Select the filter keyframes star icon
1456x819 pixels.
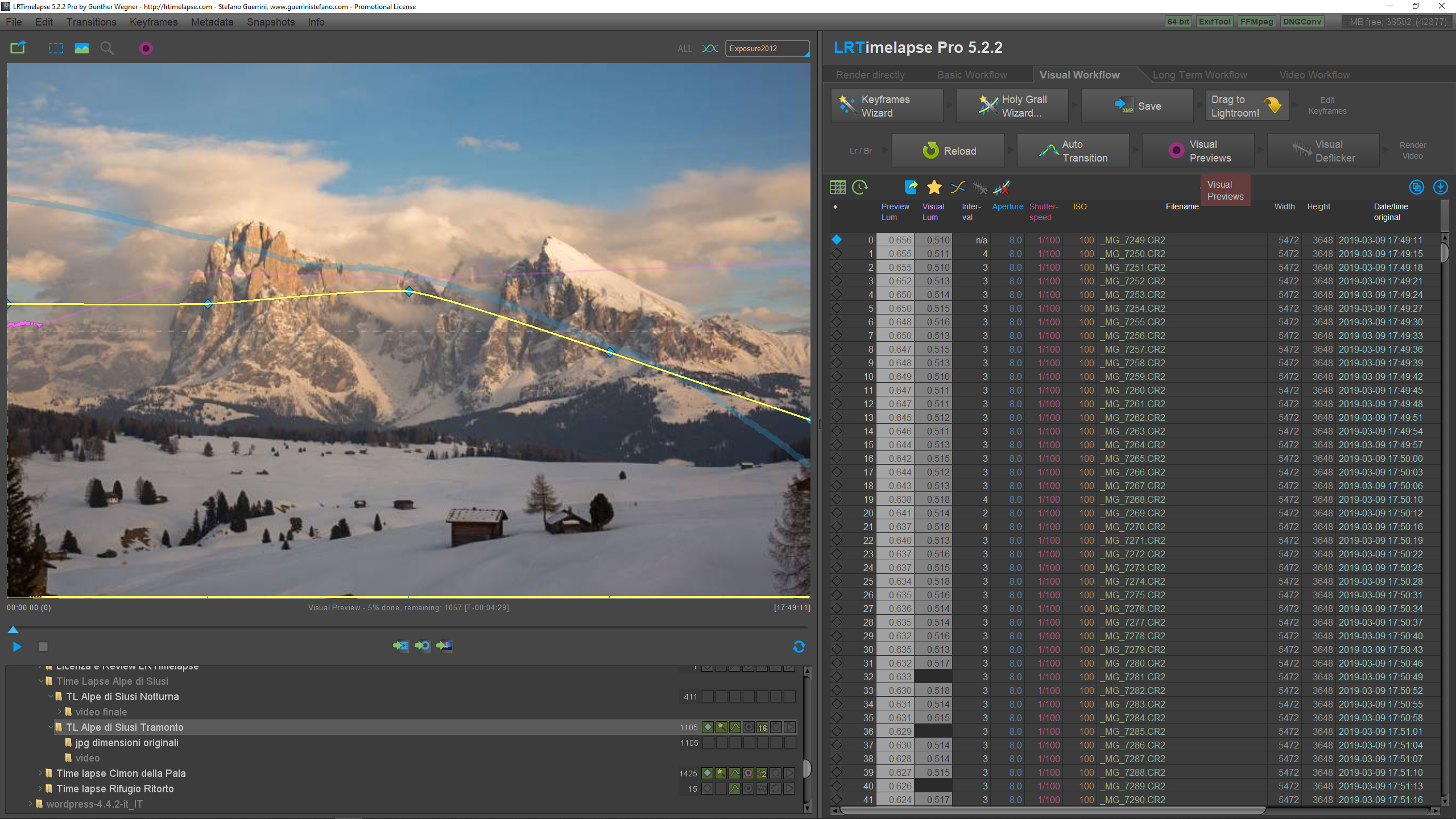coord(934,187)
